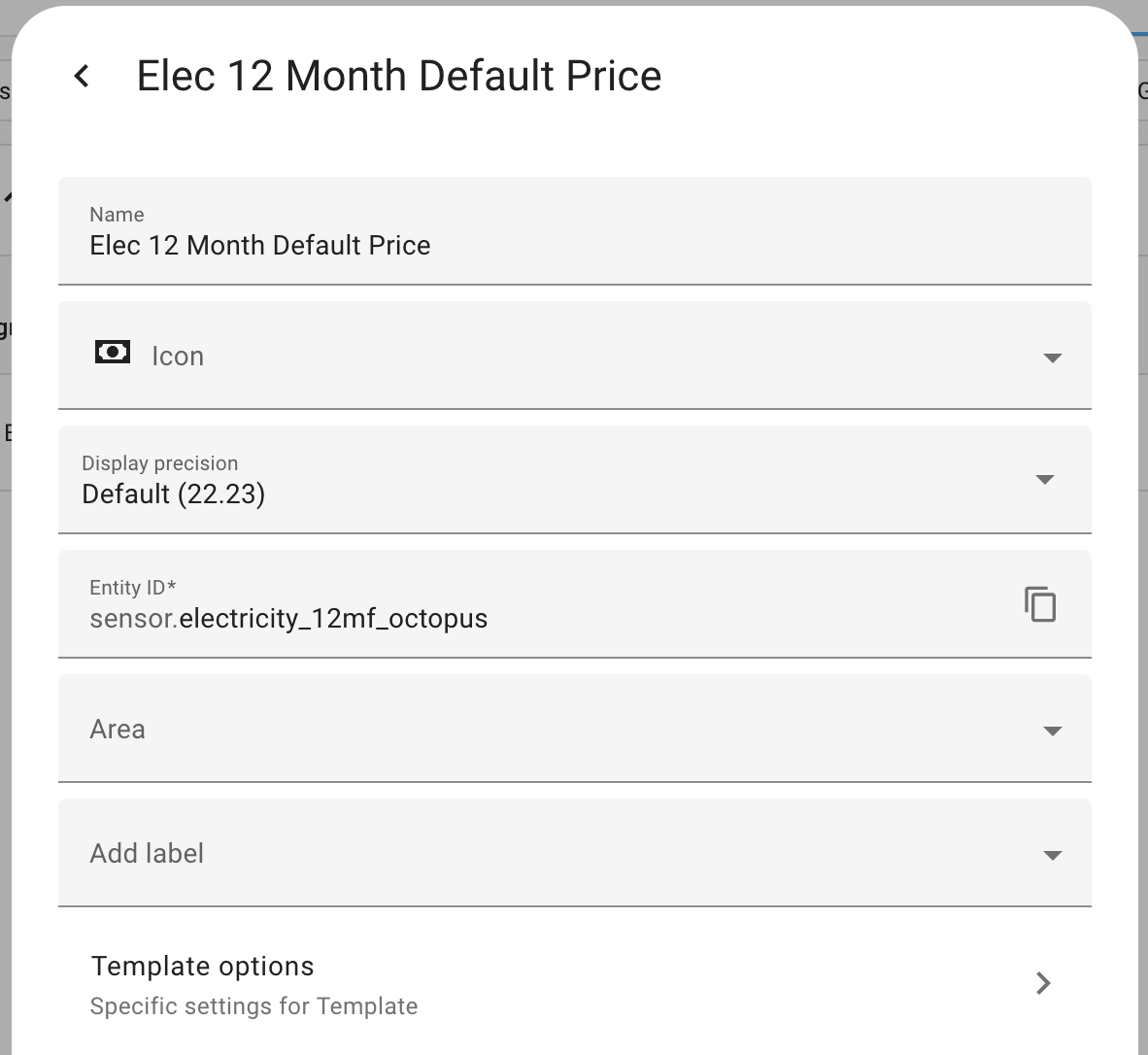Open the Area dropdown arrow

1052,731
